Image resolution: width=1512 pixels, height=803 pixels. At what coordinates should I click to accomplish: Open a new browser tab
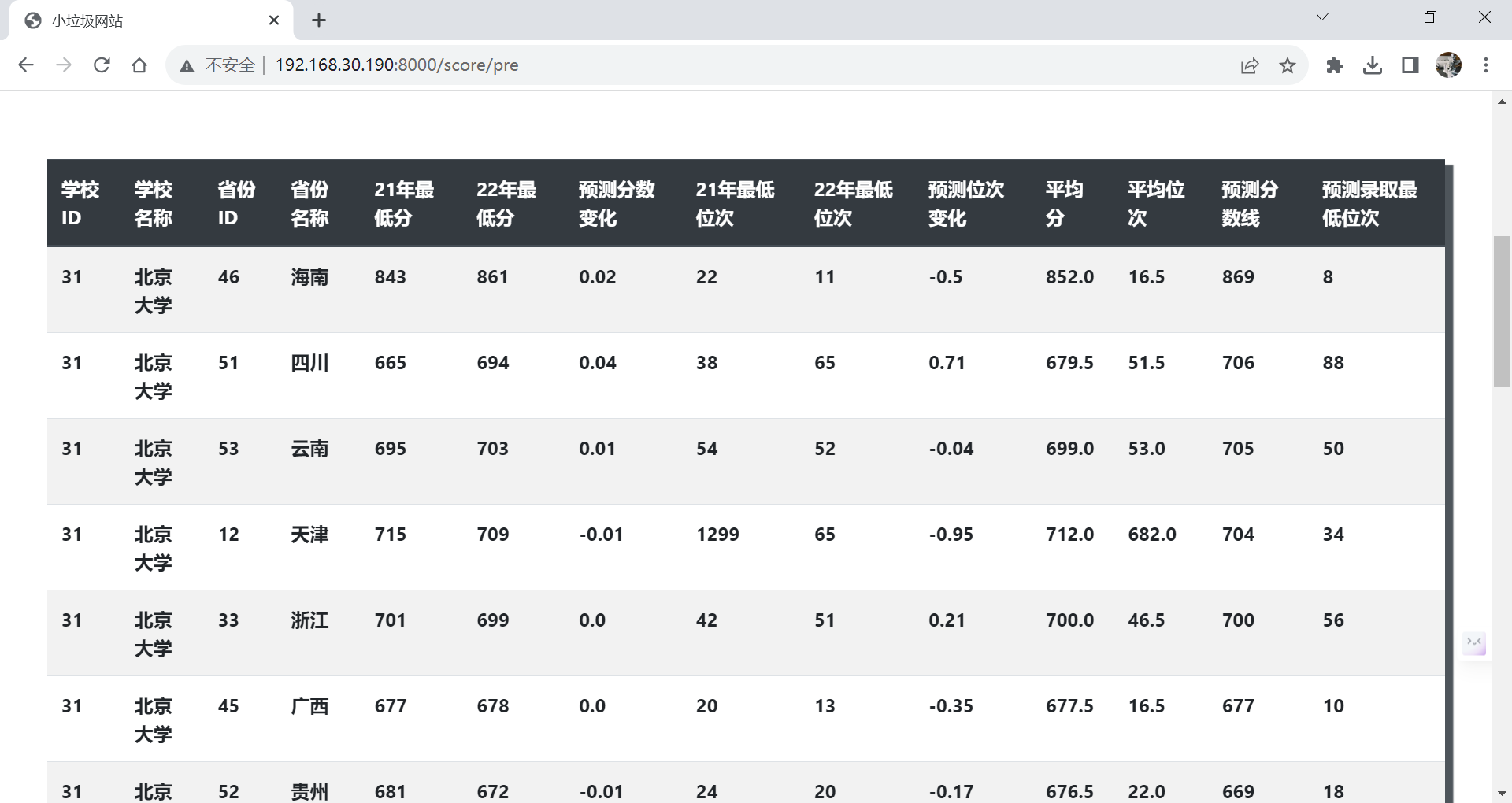pyautogui.click(x=319, y=20)
